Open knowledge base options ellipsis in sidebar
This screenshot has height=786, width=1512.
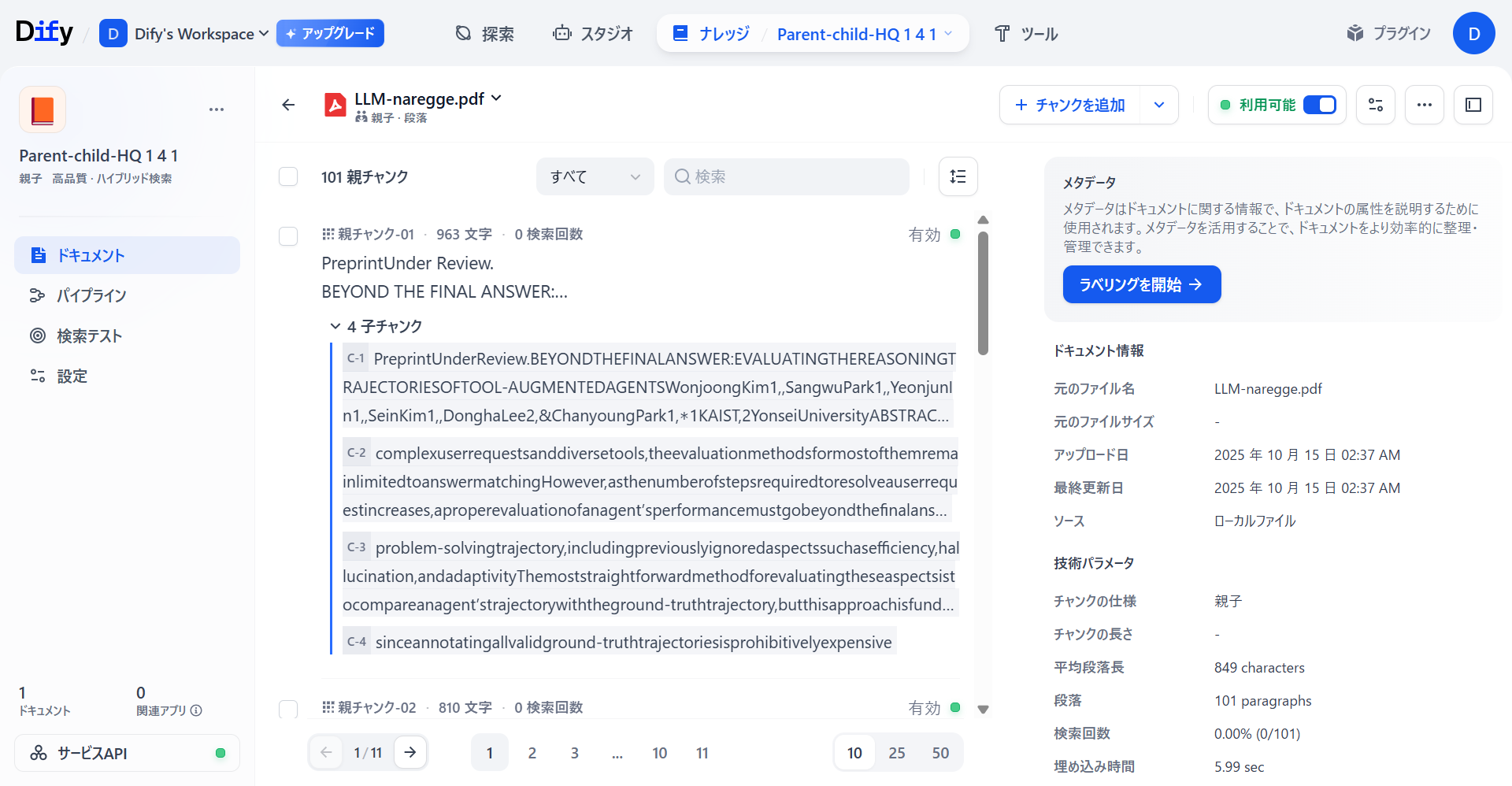[217, 109]
